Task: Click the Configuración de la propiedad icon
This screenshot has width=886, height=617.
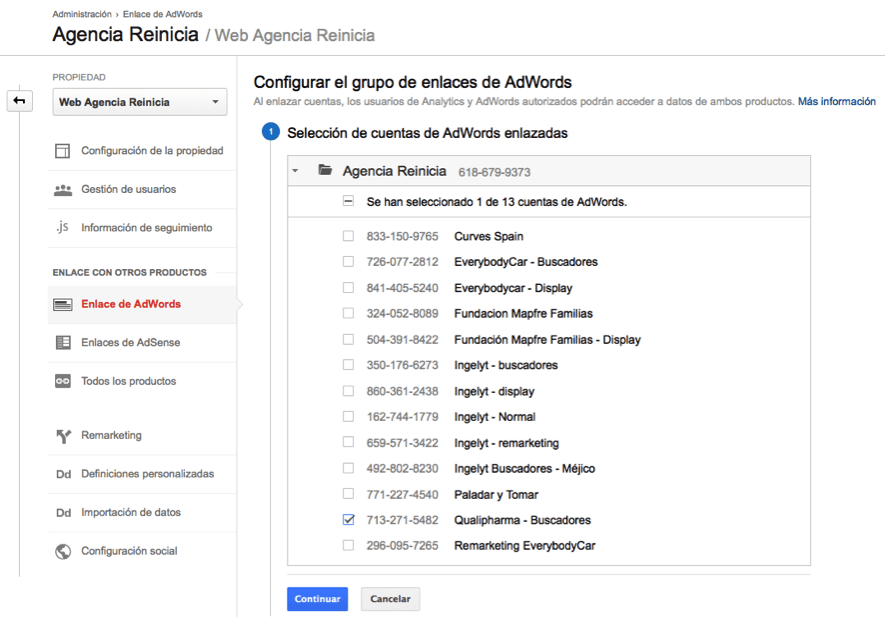Action: [x=63, y=151]
